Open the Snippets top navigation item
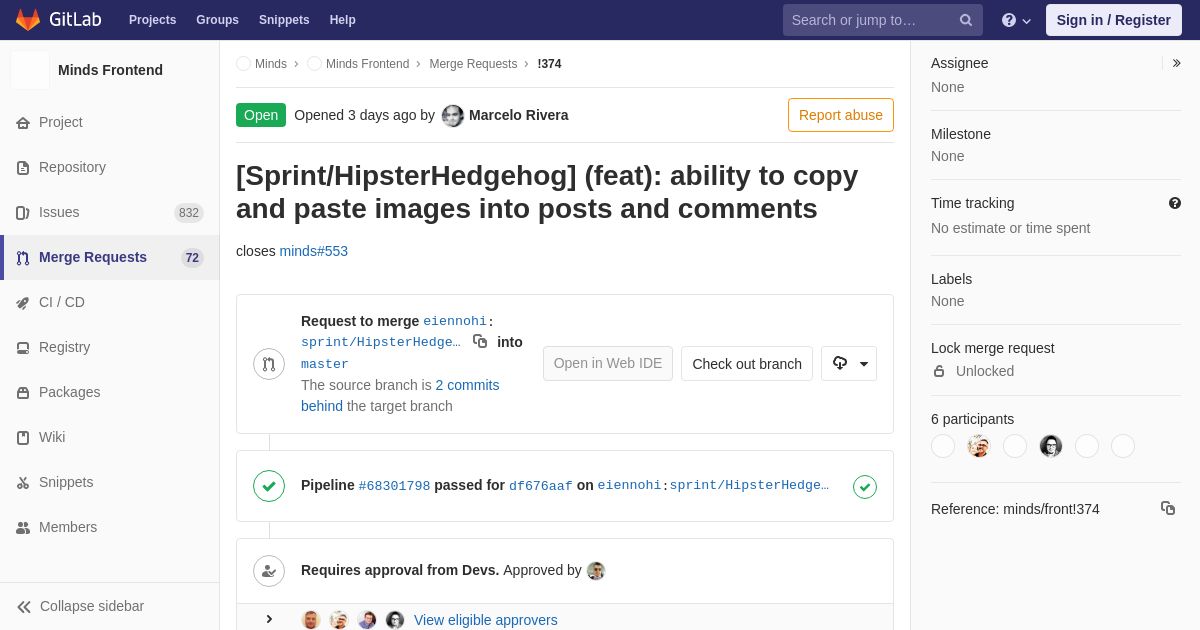Screen dimensions: 1200x630 coord(284,20)
